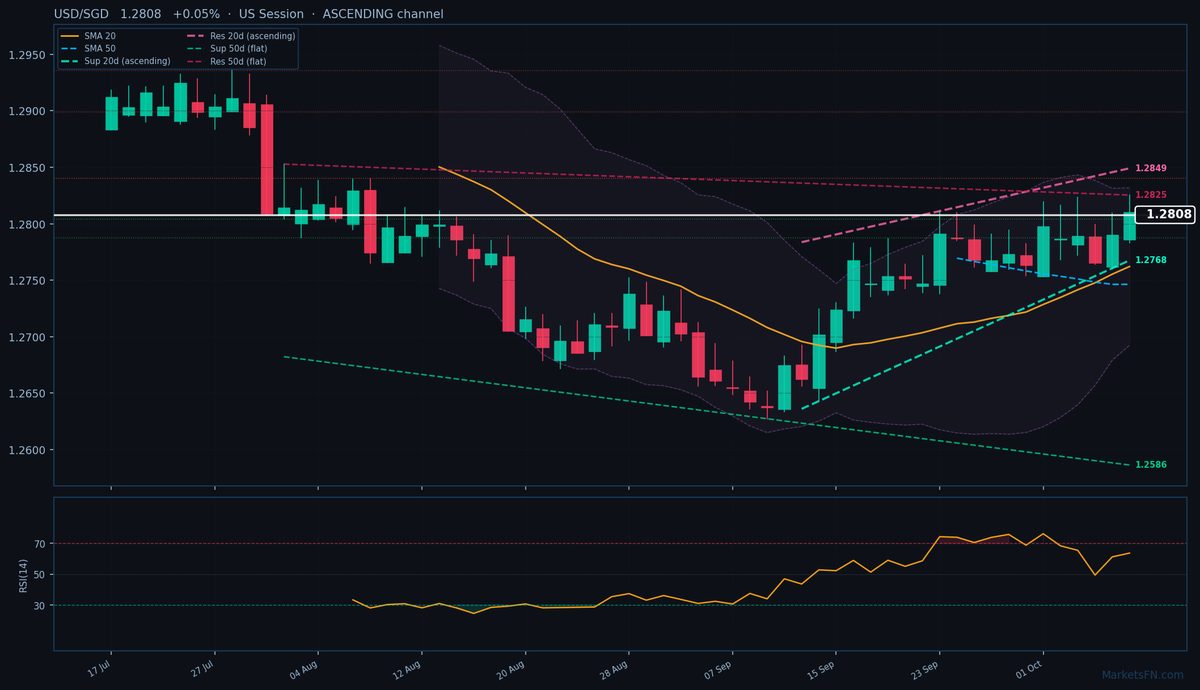Image resolution: width=1200 pixels, height=690 pixels.
Task: Select the Res 20d (ascending) legend entry
Action: 241,36
